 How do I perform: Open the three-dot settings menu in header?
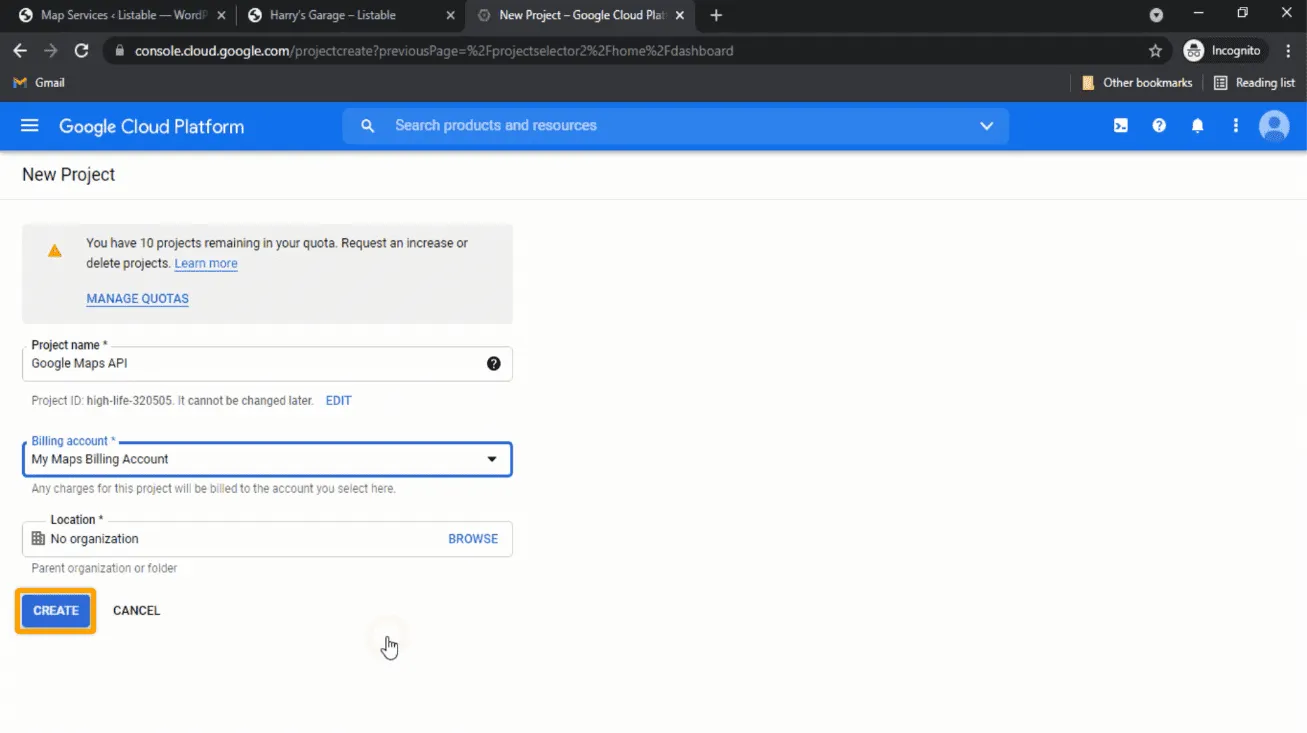tap(1236, 126)
